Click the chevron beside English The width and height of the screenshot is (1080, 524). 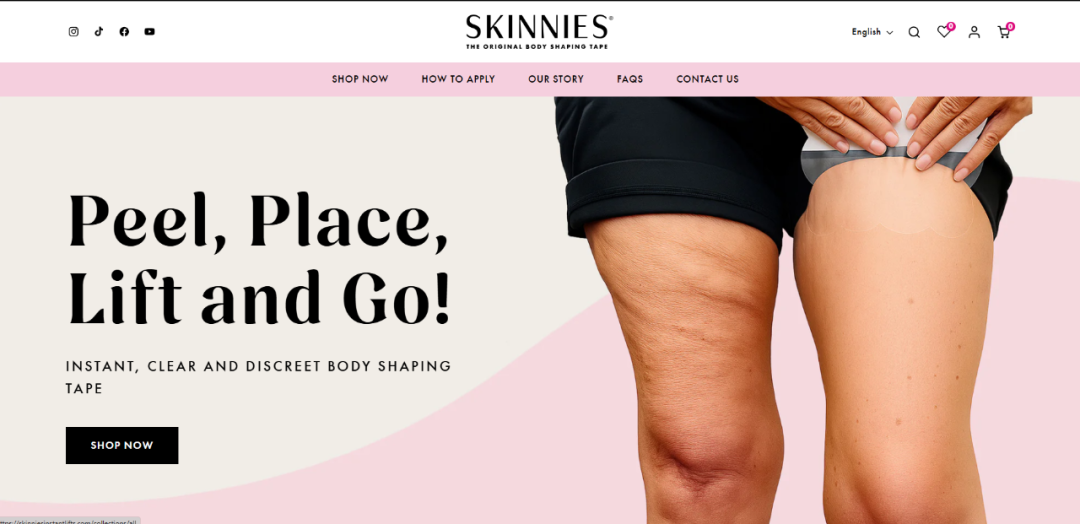(x=890, y=32)
